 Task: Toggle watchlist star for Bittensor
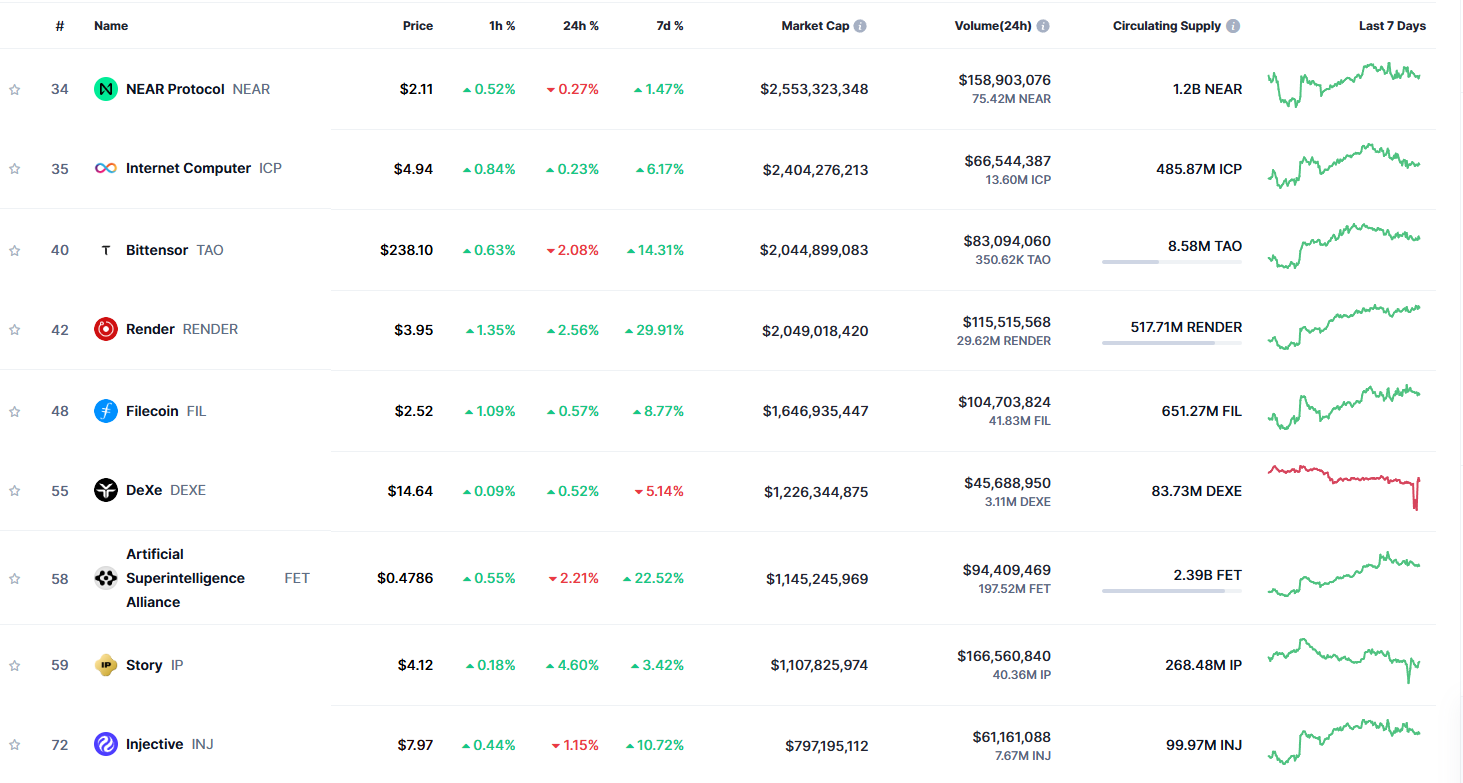(15, 250)
